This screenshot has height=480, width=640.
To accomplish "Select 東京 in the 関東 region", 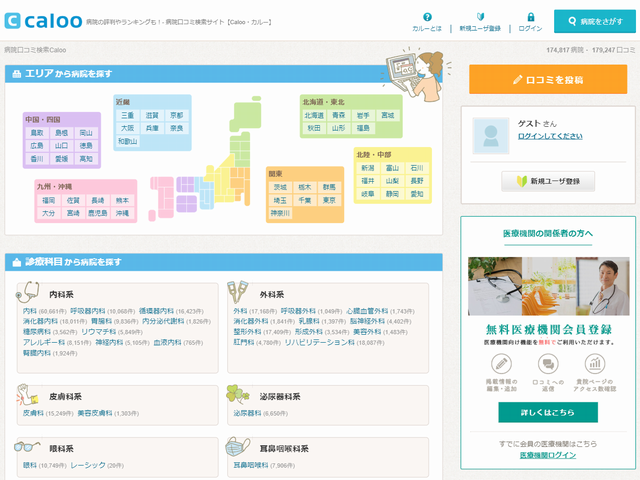I will 331,200.
